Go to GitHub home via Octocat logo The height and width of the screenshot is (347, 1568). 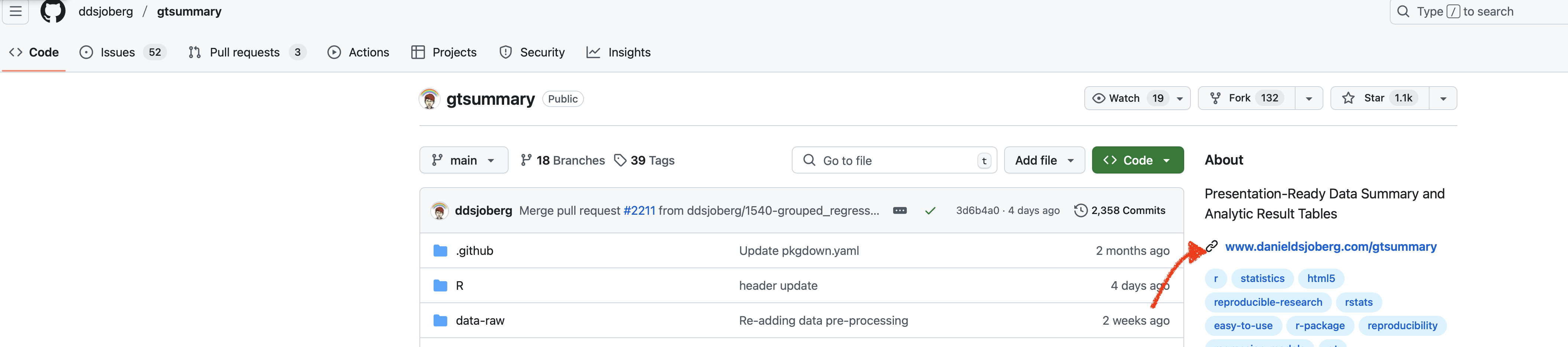pyautogui.click(x=53, y=11)
